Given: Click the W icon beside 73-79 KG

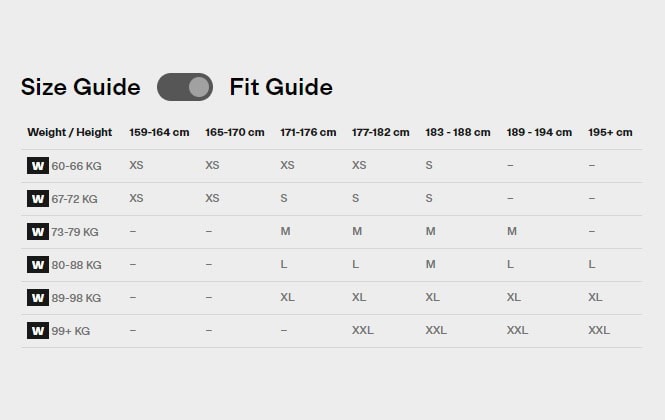Looking at the screenshot, I should click(38, 232).
